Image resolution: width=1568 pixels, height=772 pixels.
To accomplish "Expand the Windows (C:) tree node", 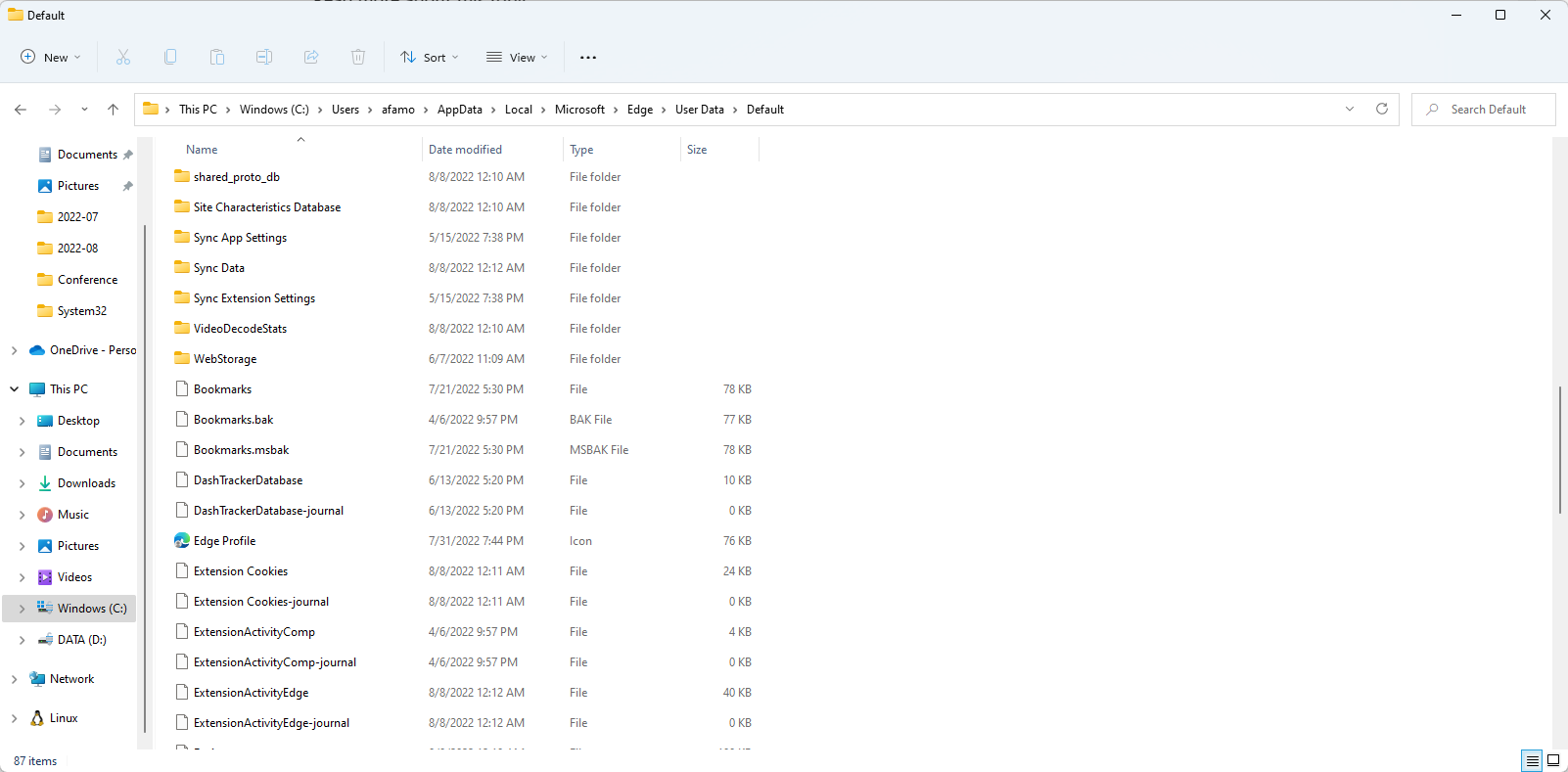I will pos(22,608).
